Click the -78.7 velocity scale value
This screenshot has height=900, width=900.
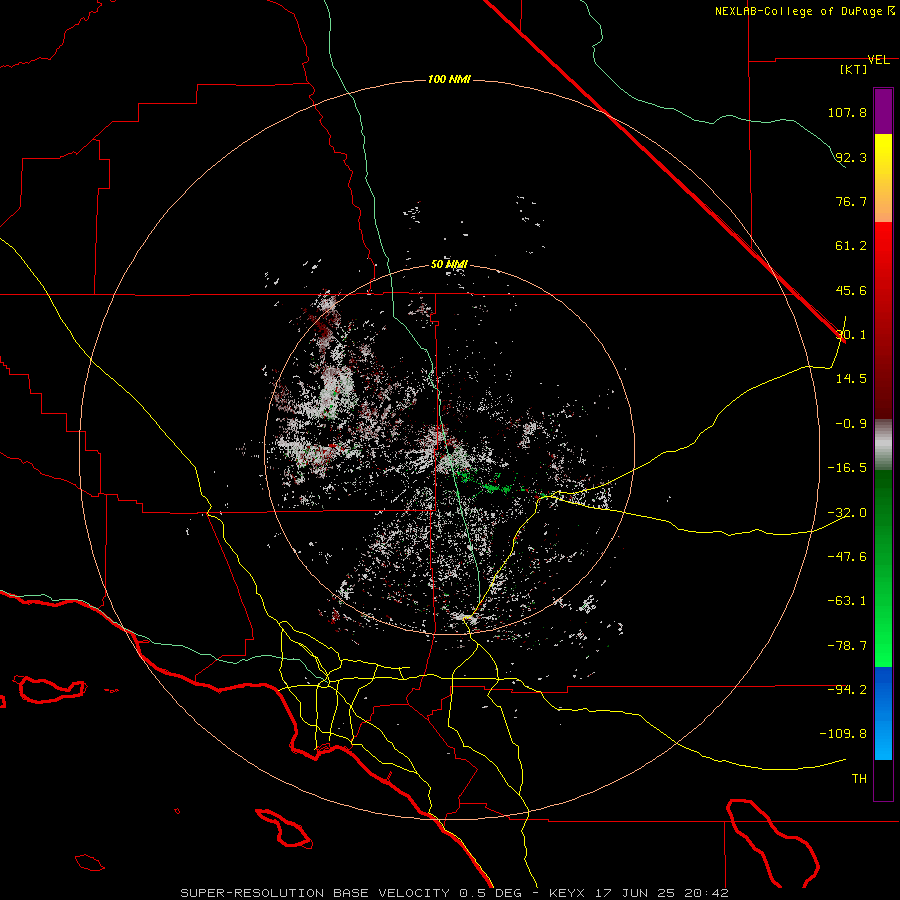click(x=847, y=646)
